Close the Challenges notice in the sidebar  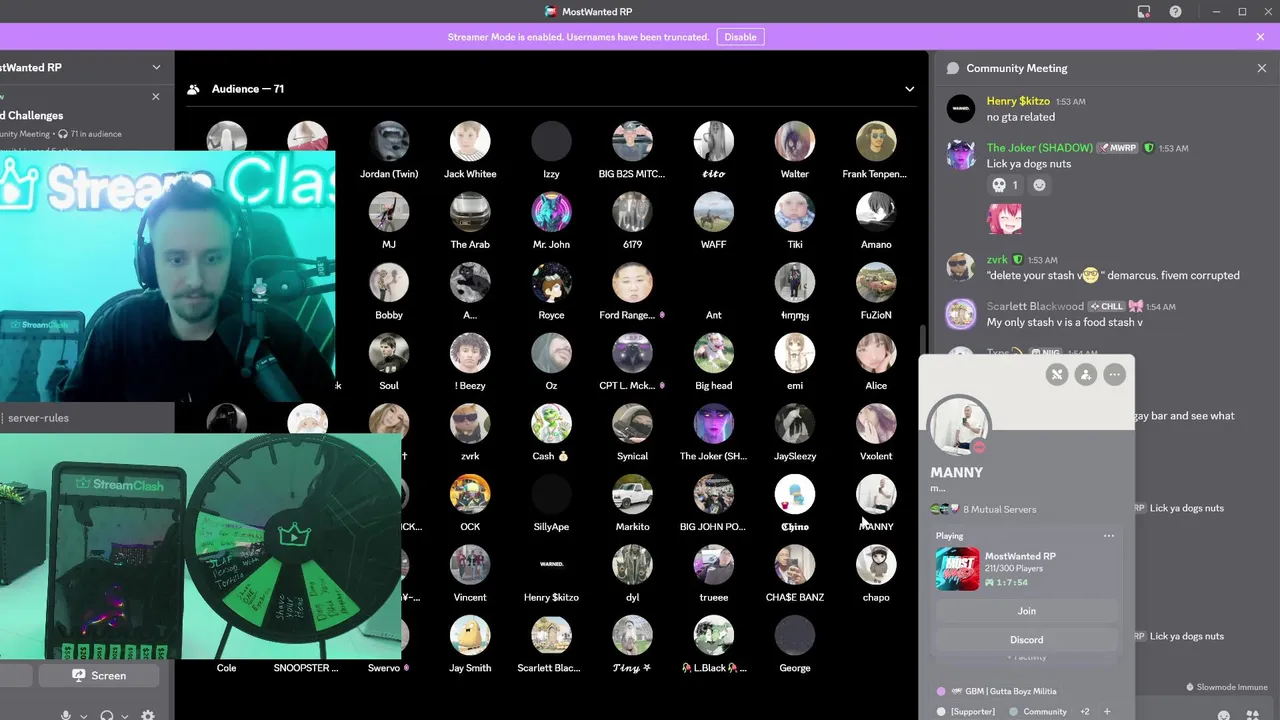(155, 97)
